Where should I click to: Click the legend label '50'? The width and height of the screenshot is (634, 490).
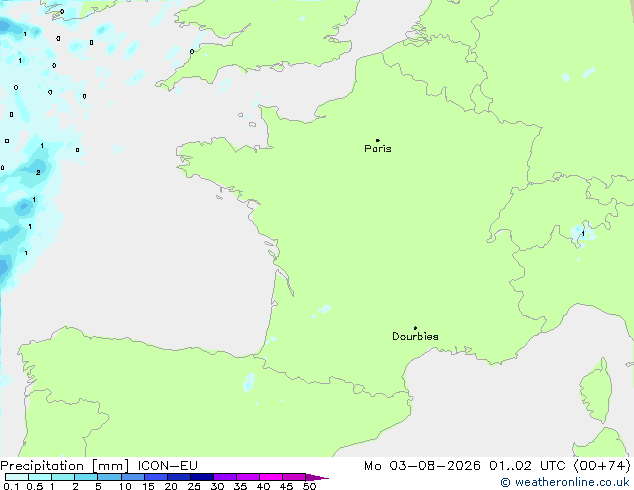click(310, 486)
